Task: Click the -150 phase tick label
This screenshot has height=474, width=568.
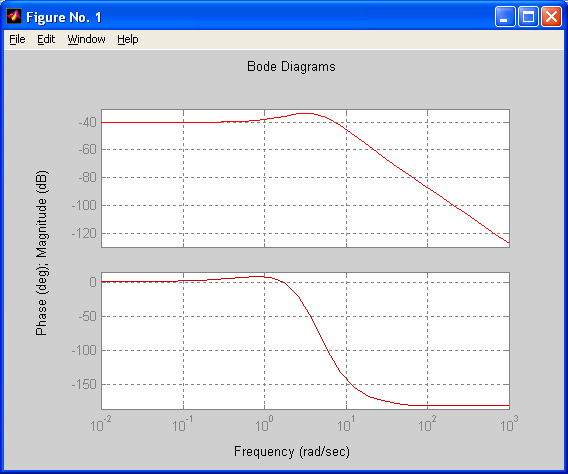Action: point(84,384)
